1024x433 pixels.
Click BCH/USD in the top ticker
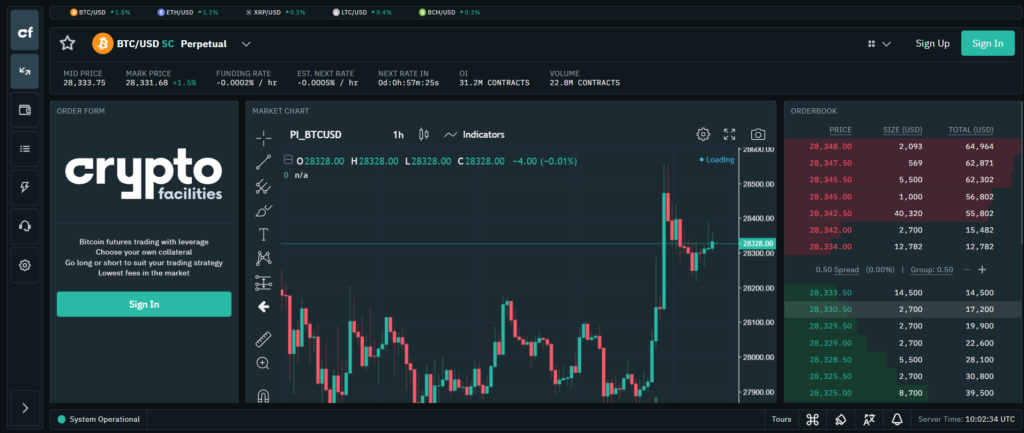pyautogui.click(x=441, y=12)
